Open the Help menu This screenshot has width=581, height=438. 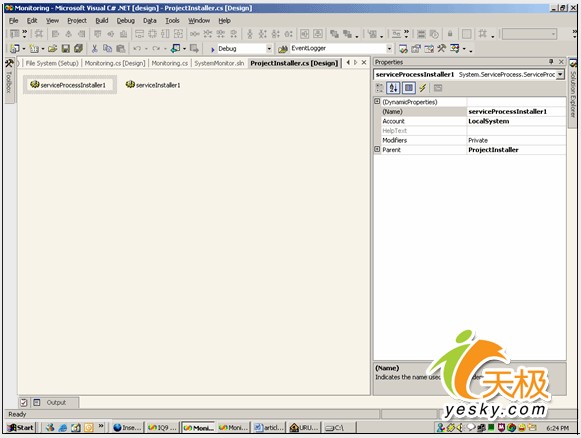tap(225, 21)
